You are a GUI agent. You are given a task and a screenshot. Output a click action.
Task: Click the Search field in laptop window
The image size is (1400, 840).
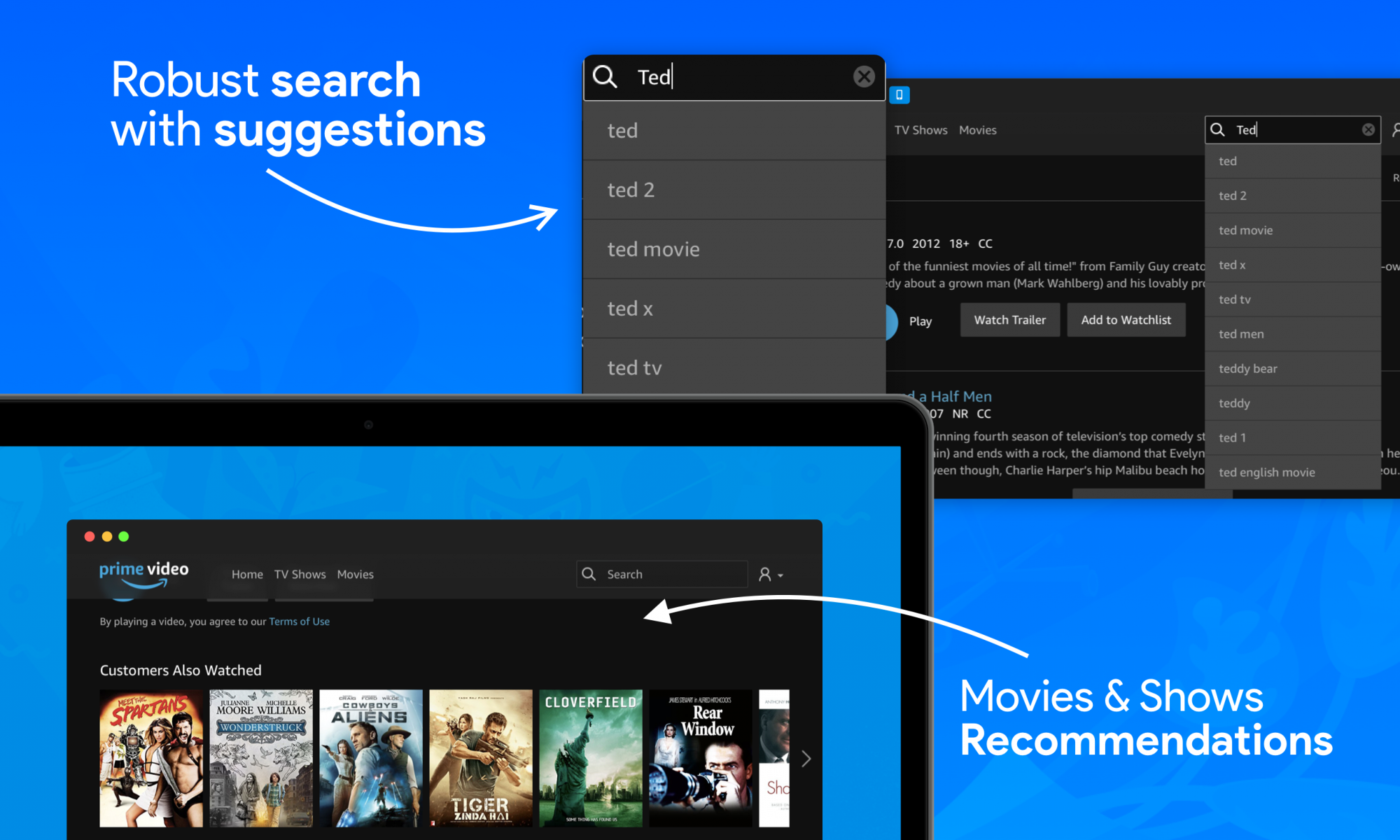coord(661,574)
